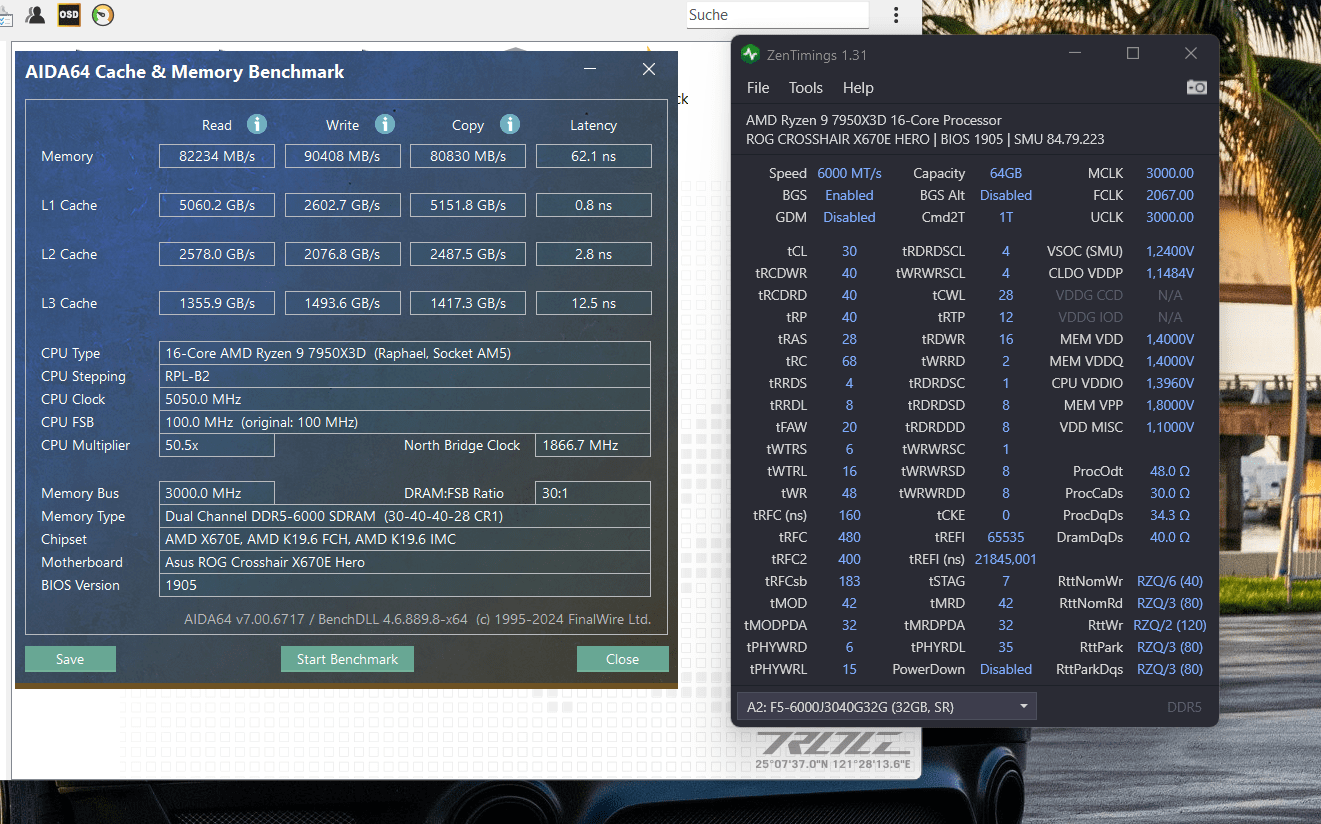1321x824 pixels.
Task: Maximize the ZenTimings window
Action: pos(1133,53)
